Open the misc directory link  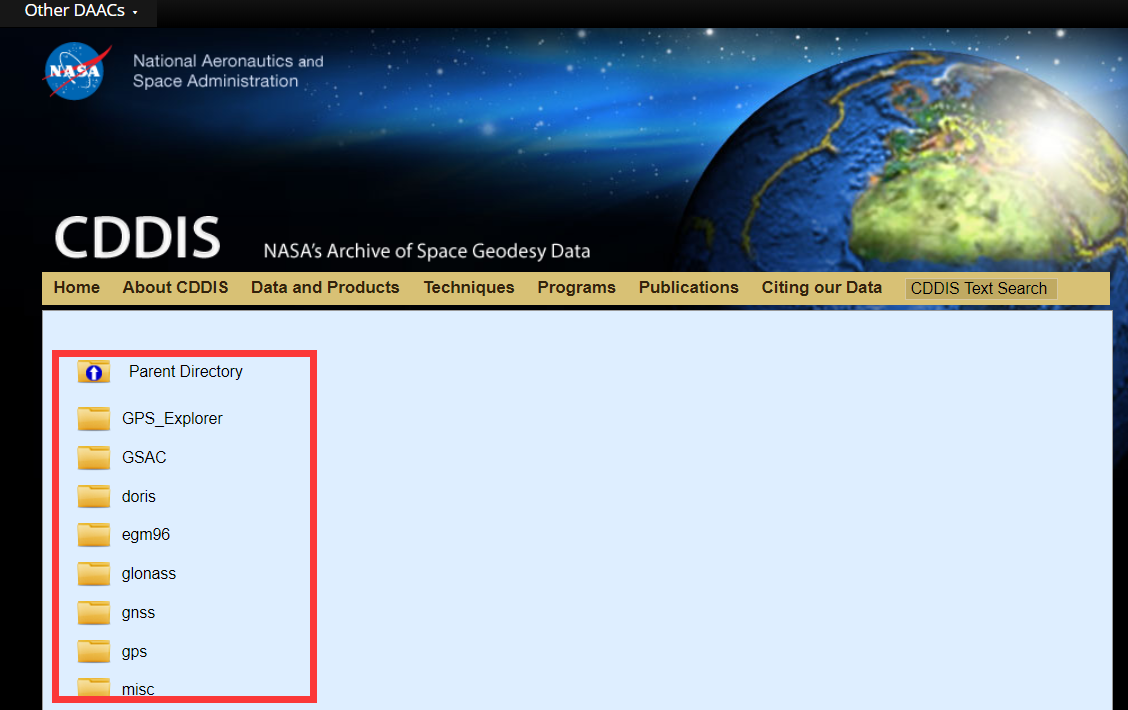coord(138,689)
